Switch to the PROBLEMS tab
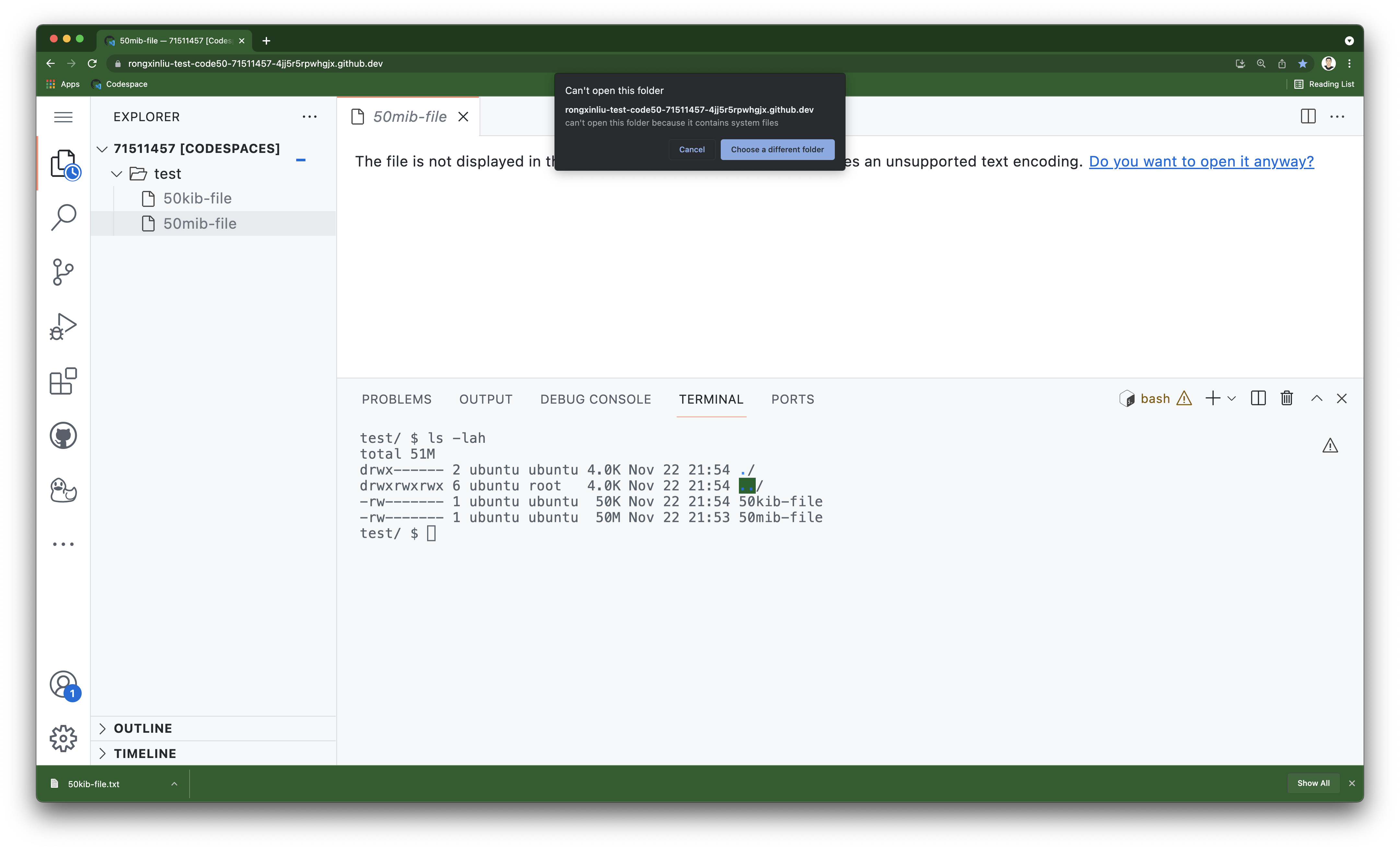This screenshot has width=1400, height=850. click(396, 399)
